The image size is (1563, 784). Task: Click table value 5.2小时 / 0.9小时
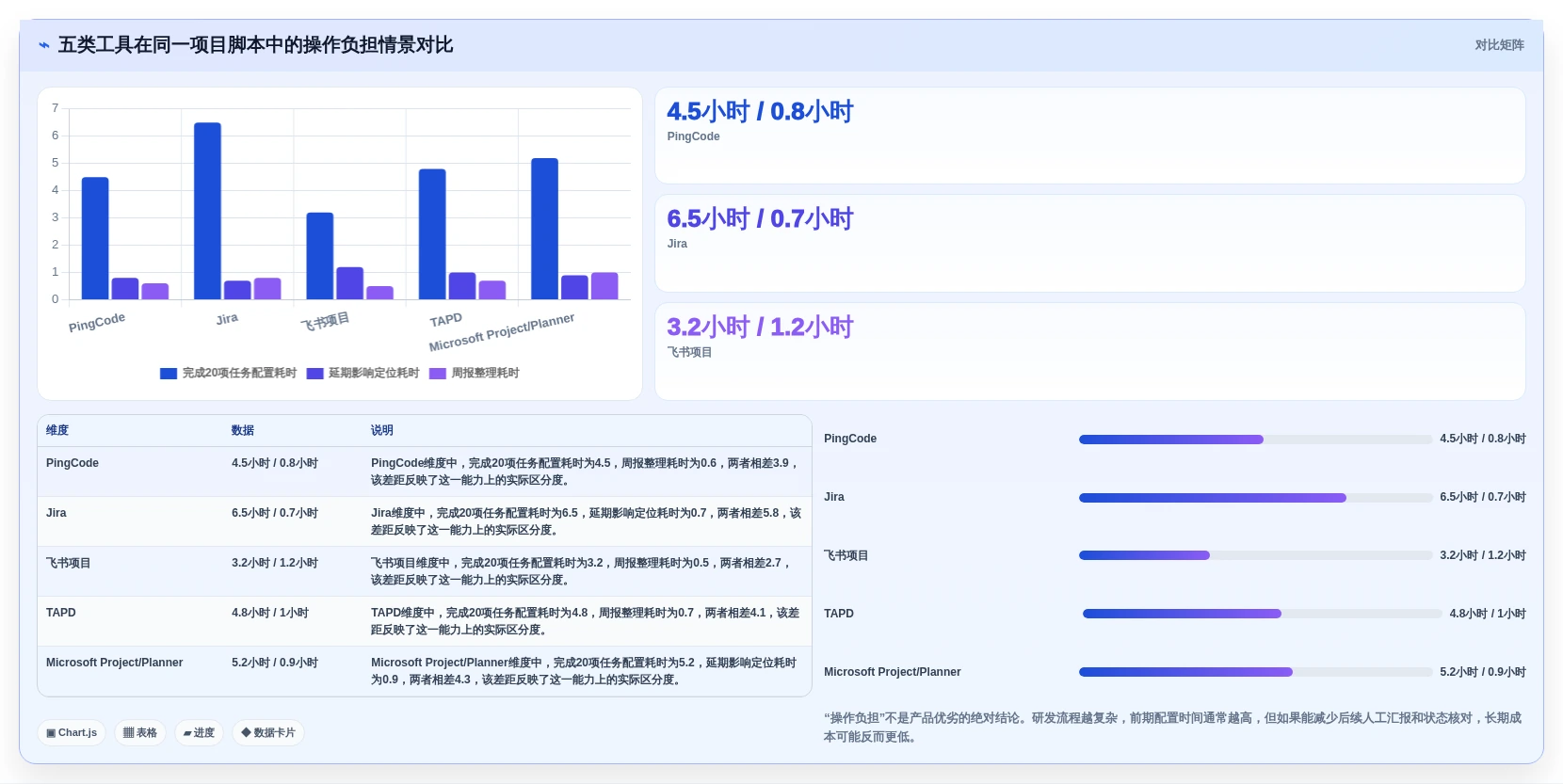click(275, 663)
